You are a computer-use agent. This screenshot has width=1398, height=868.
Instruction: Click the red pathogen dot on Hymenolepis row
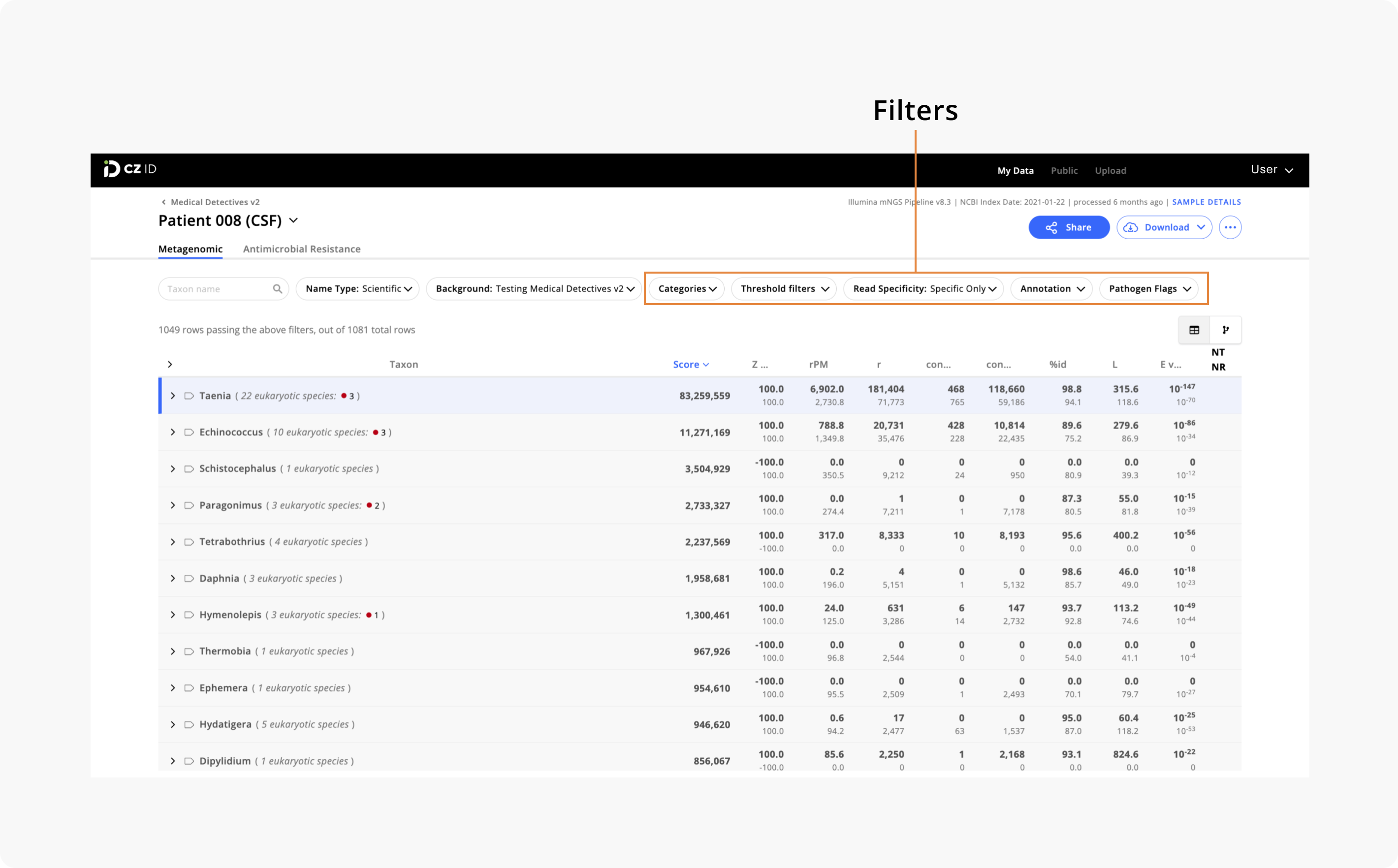pos(369,615)
